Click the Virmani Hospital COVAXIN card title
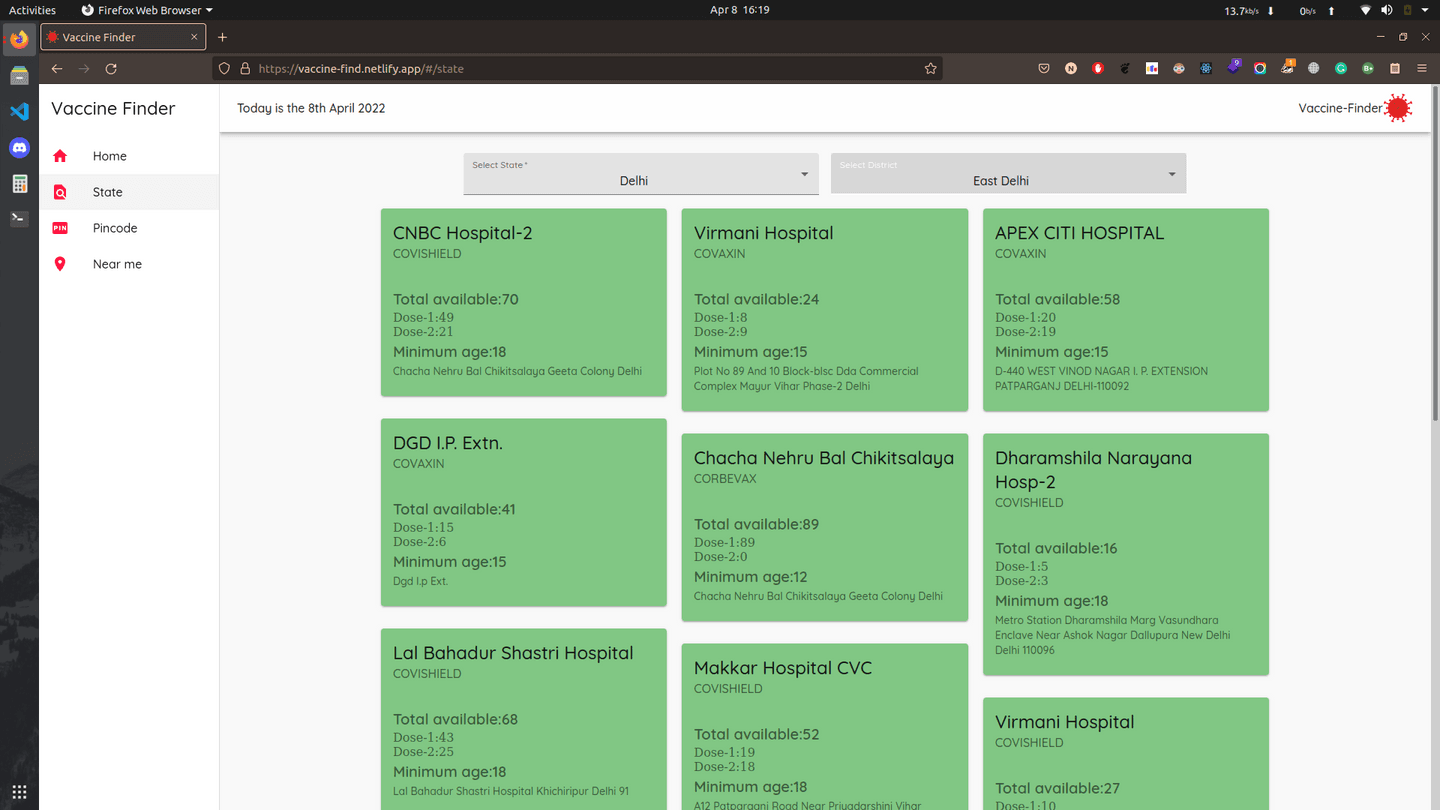The width and height of the screenshot is (1440, 810). (763, 233)
